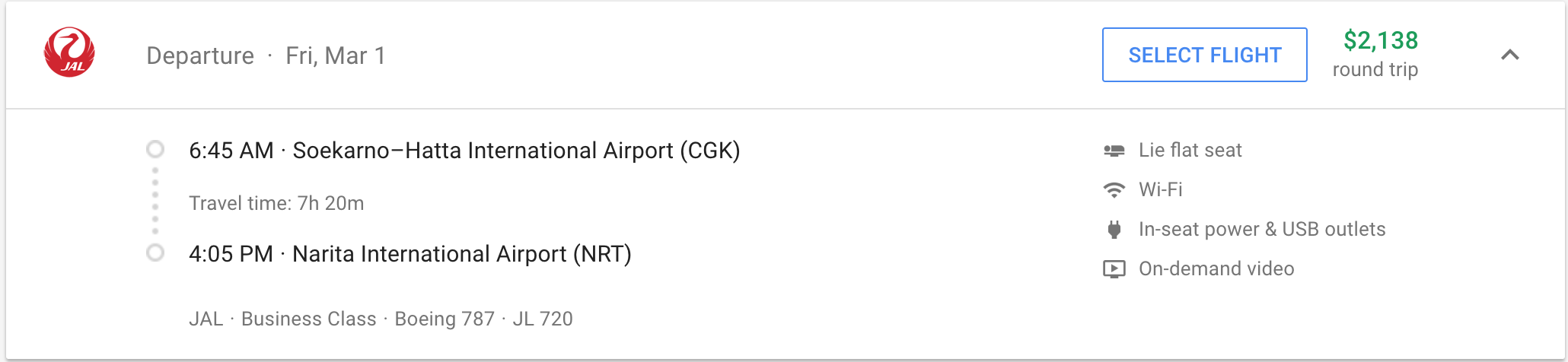The image size is (1568, 362).
Task: Click the Wi-Fi amenity icon
Action: click(x=1114, y=190)
